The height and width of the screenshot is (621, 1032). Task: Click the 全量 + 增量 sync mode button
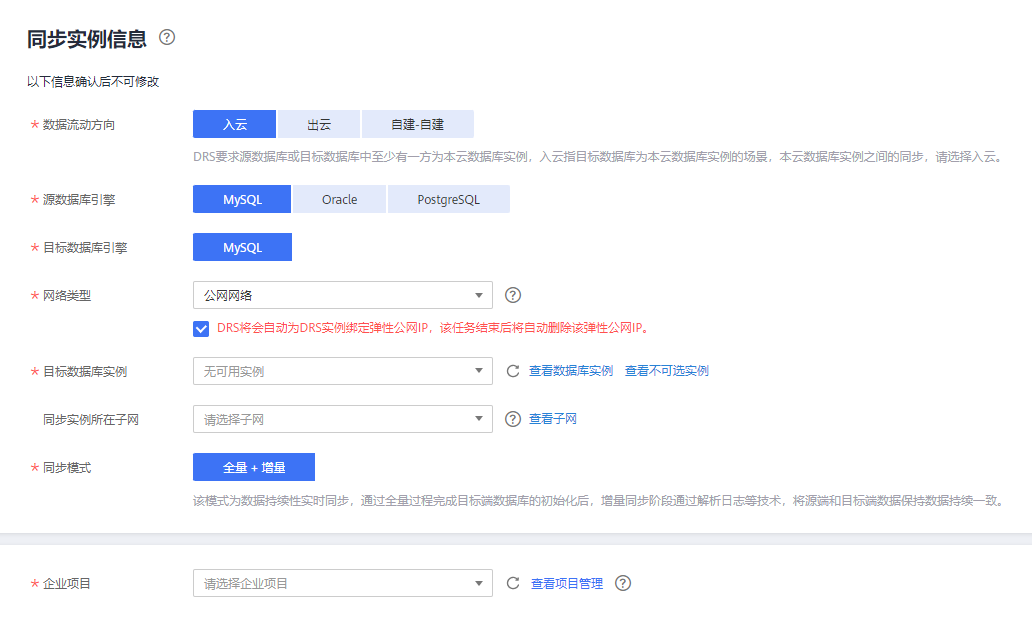pos(253,467)
